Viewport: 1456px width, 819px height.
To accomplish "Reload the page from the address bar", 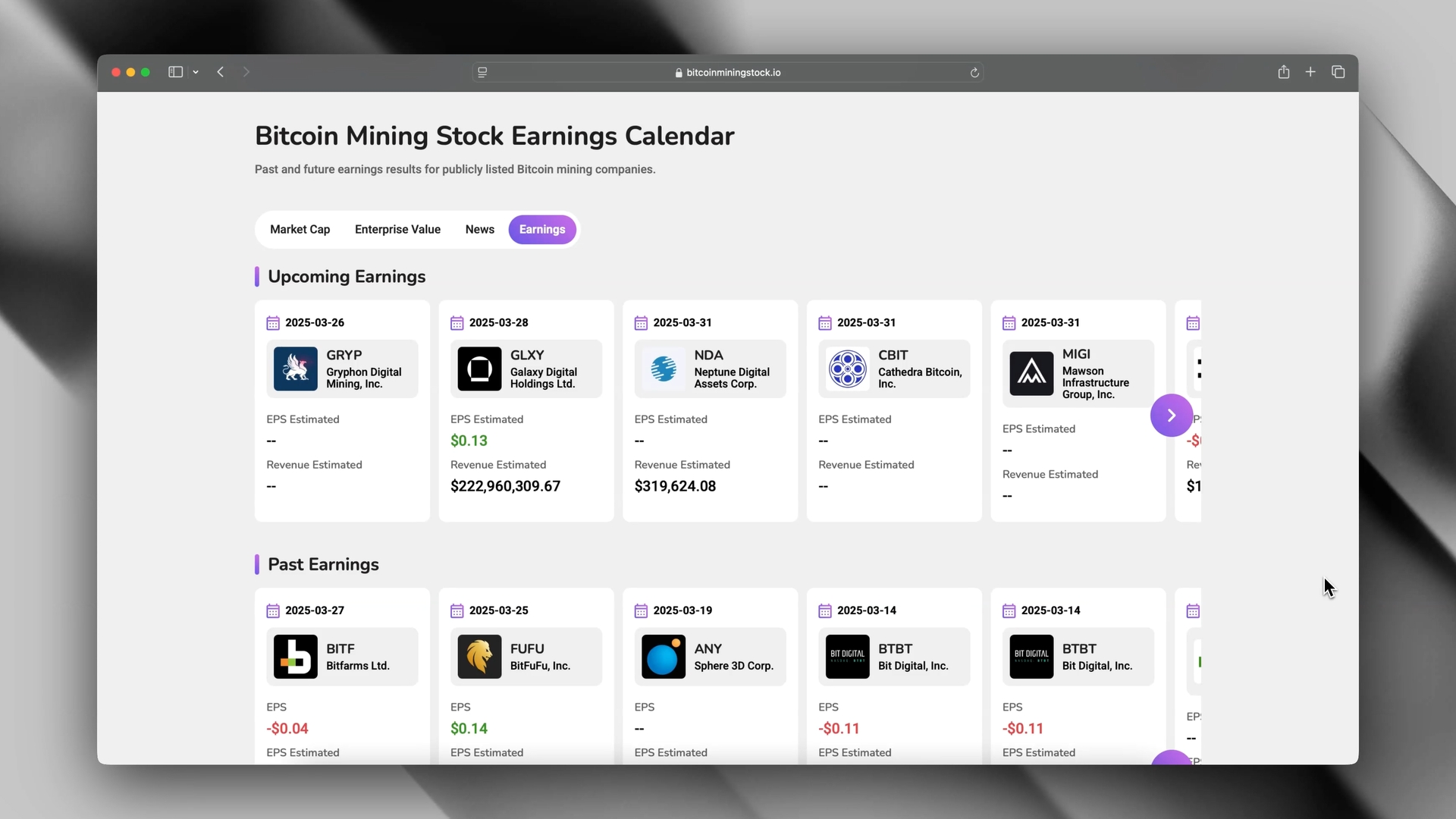I will point(974,73).
